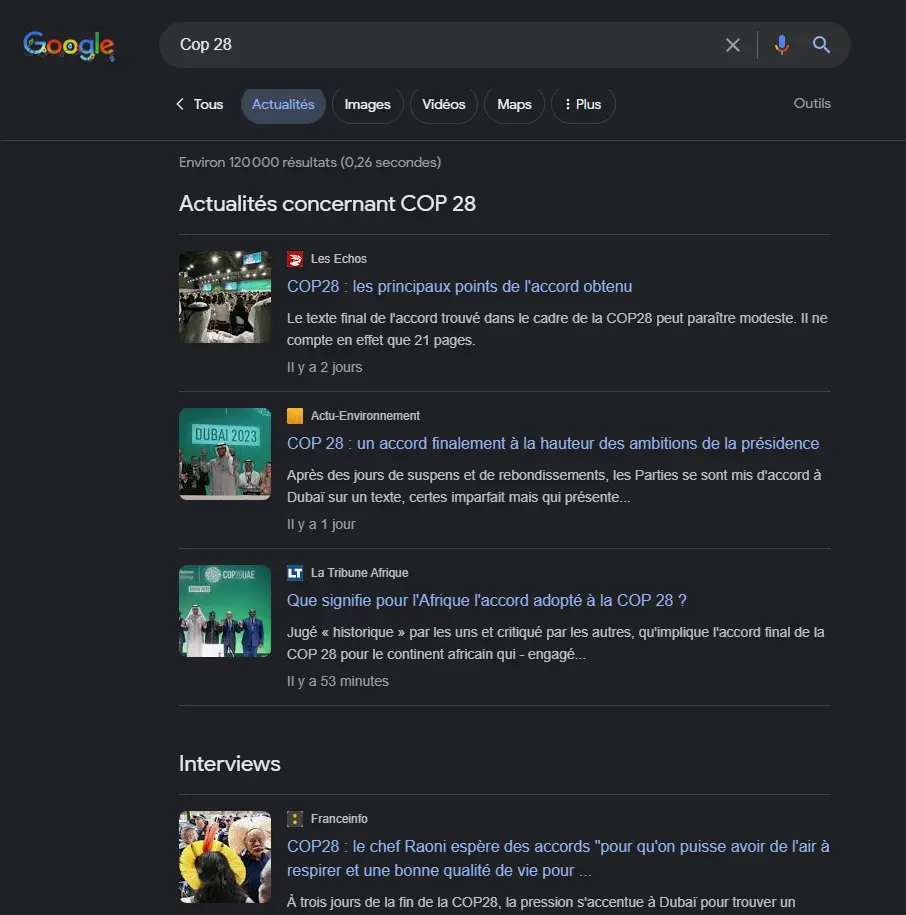Click snippet starting 'Jugé « historique »'
906x915 pixels.
(555, 643)
